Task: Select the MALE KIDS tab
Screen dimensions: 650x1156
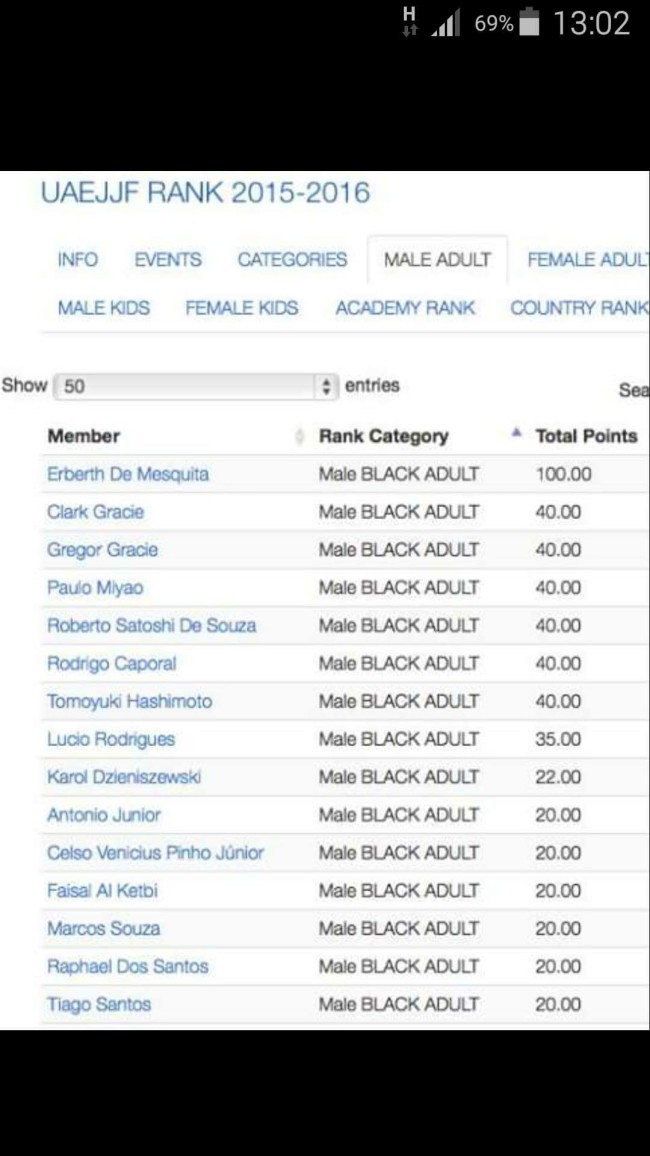Action: tap(104, 308)
